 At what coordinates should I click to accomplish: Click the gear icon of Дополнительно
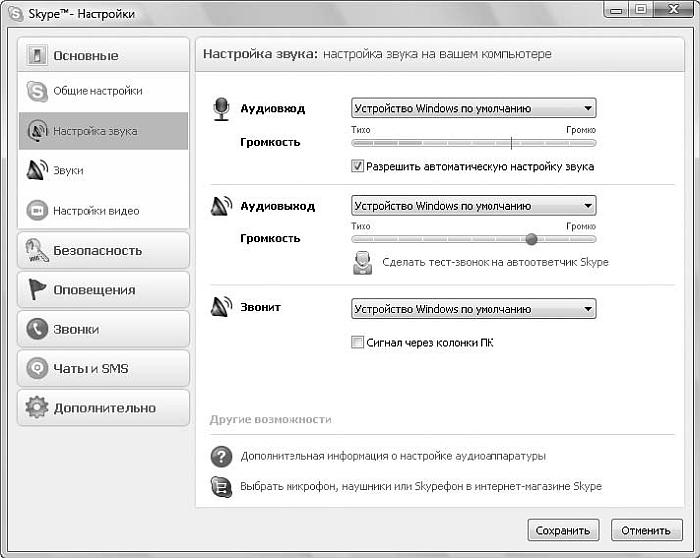(x=37, y=408)
